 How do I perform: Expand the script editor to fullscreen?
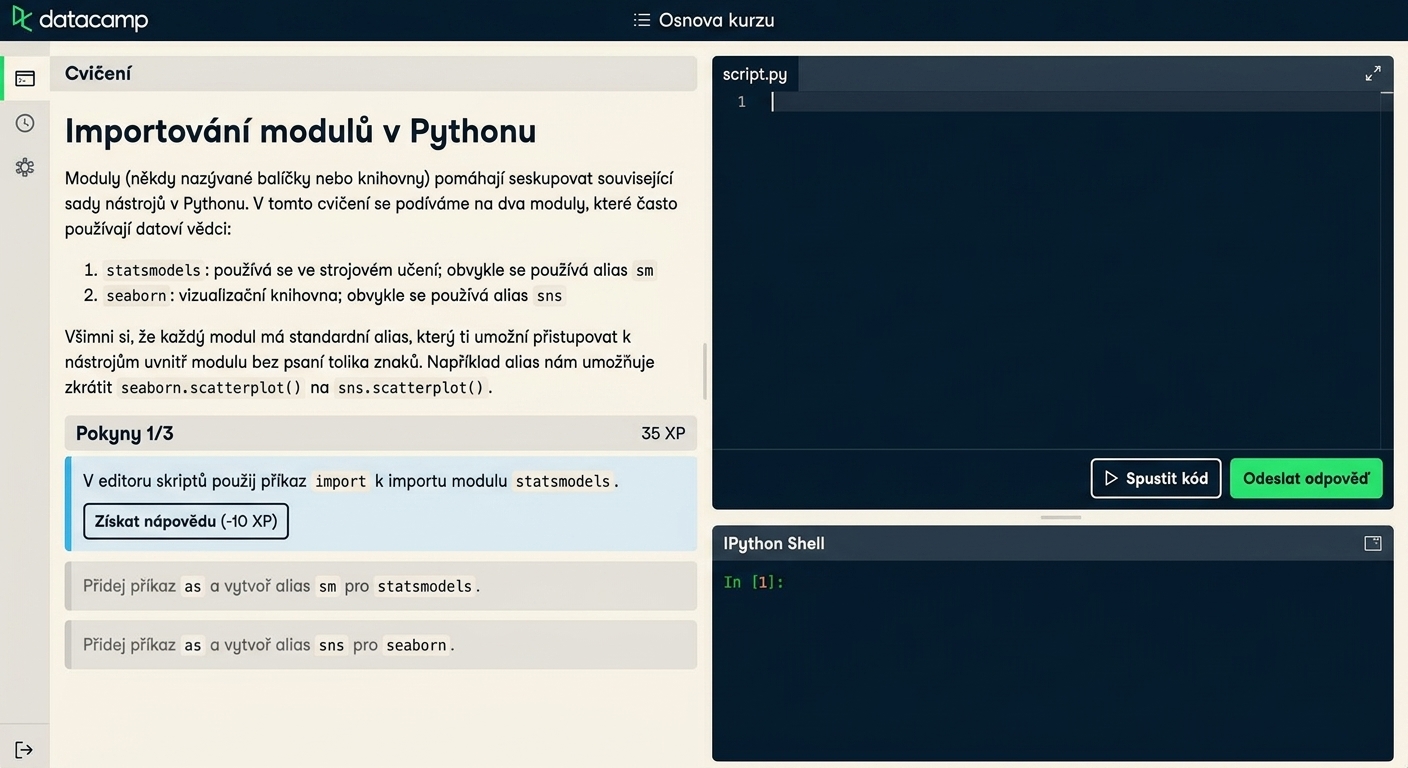point(1373,73)
